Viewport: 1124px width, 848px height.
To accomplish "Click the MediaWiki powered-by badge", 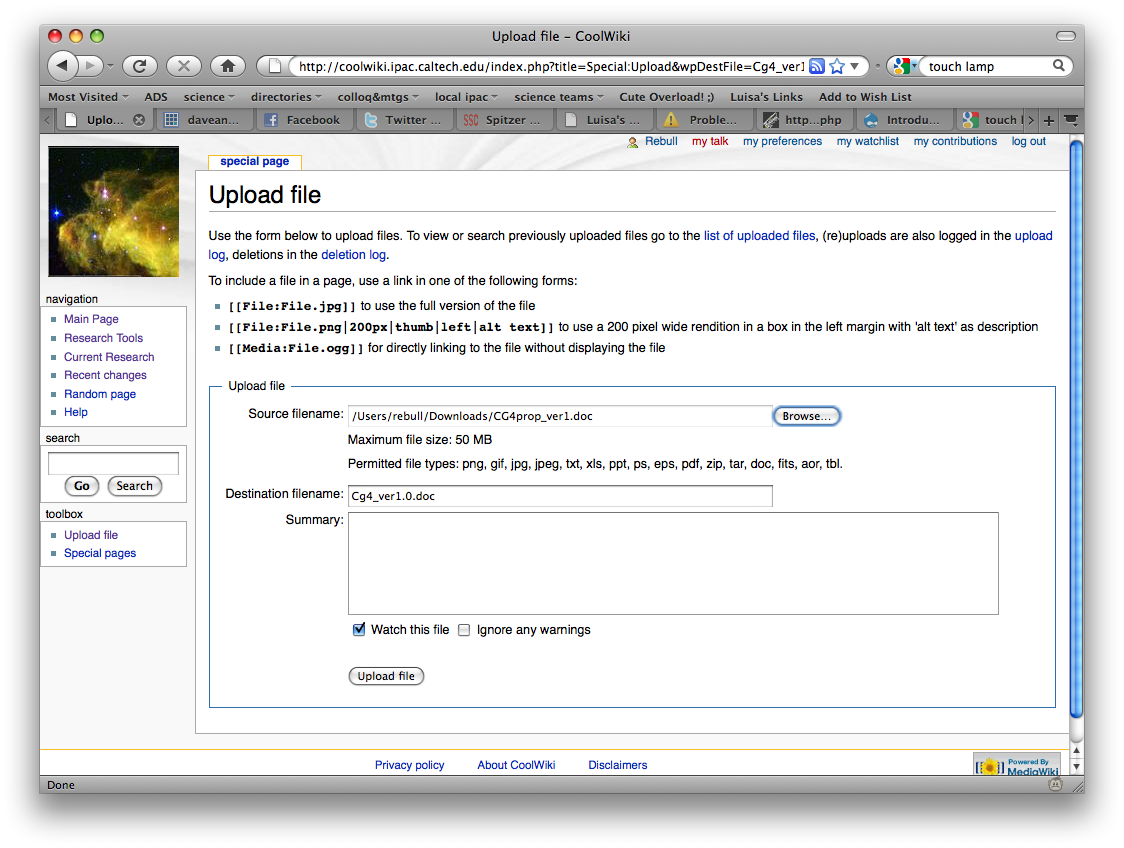I will pos(1016,766).
